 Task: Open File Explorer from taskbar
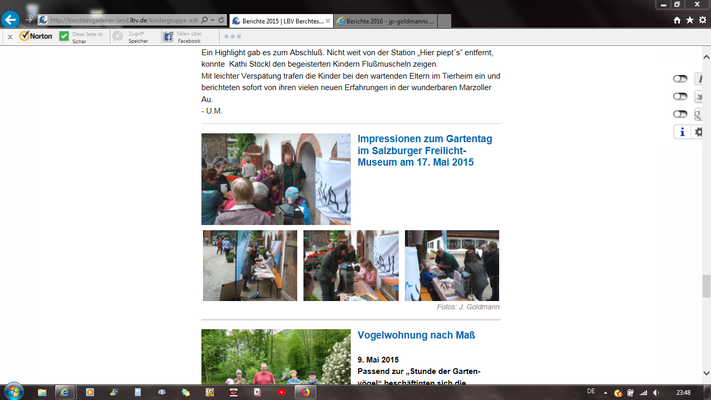click(x=42, y=392)
